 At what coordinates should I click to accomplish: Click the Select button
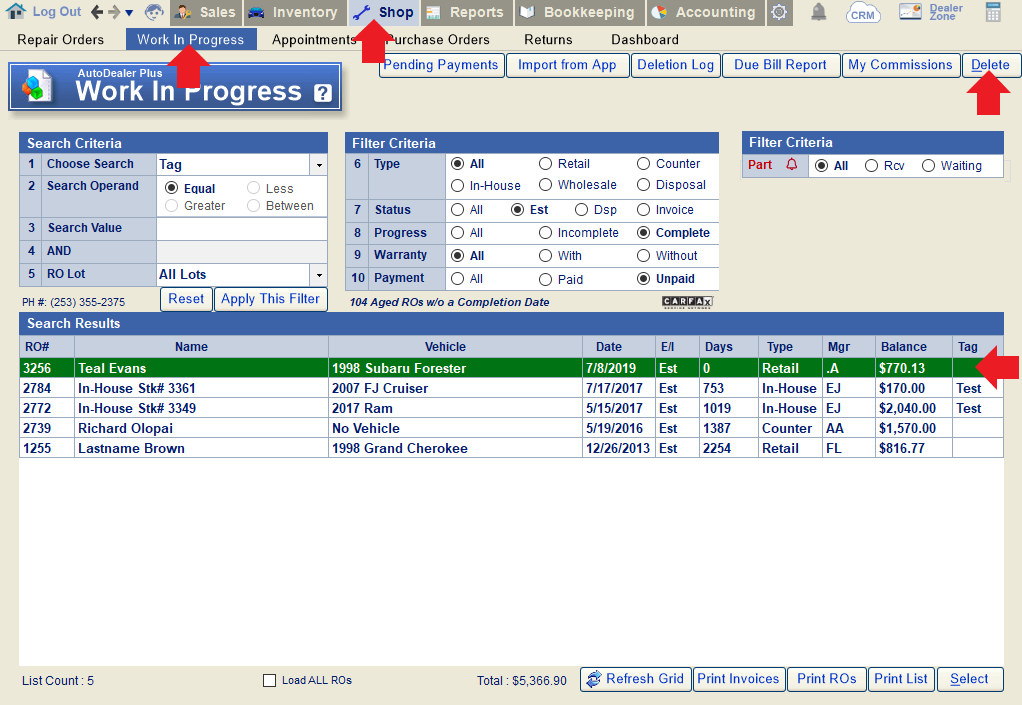point(969,679)
